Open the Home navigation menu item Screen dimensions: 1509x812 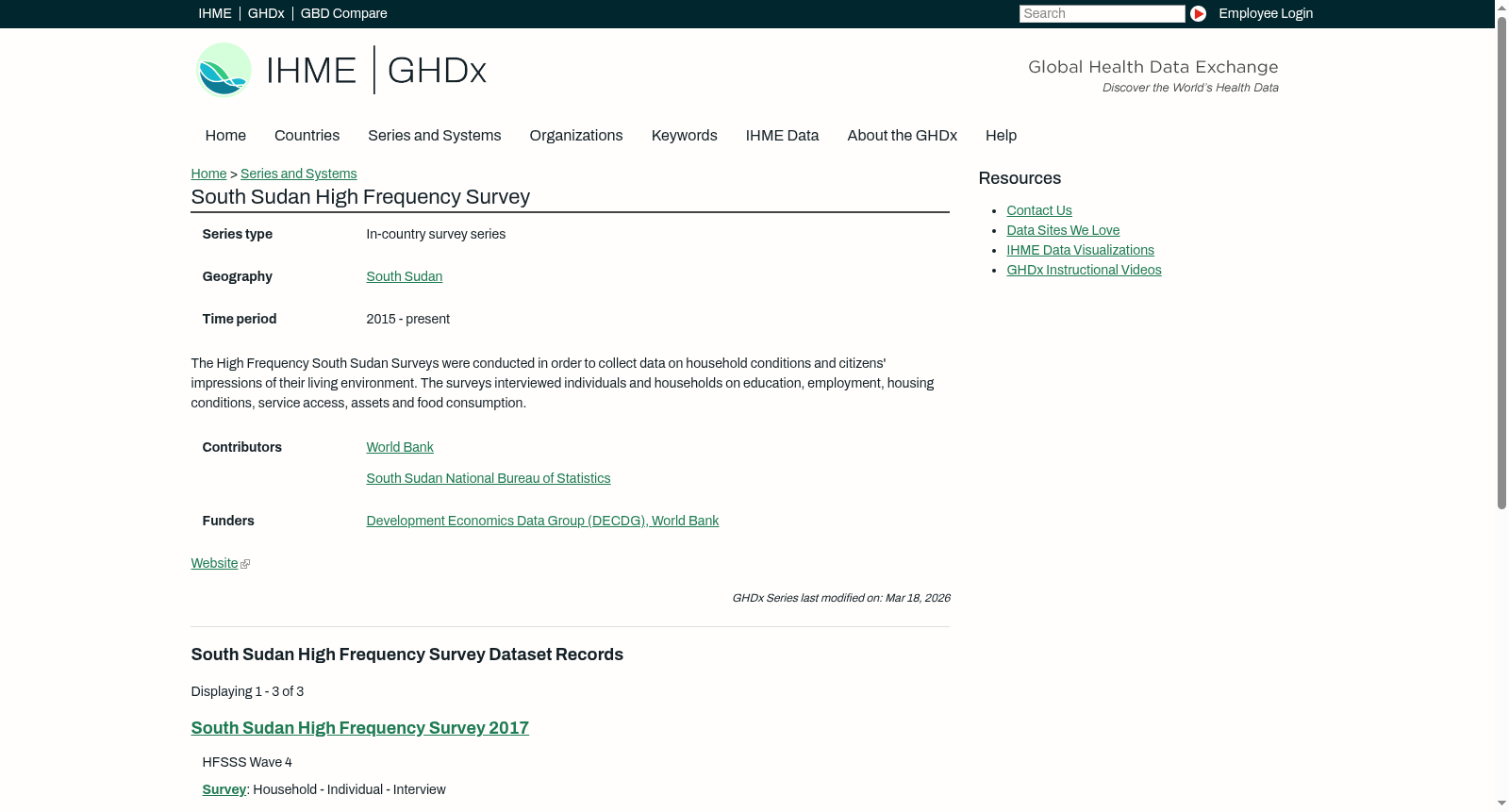(225, 136)
